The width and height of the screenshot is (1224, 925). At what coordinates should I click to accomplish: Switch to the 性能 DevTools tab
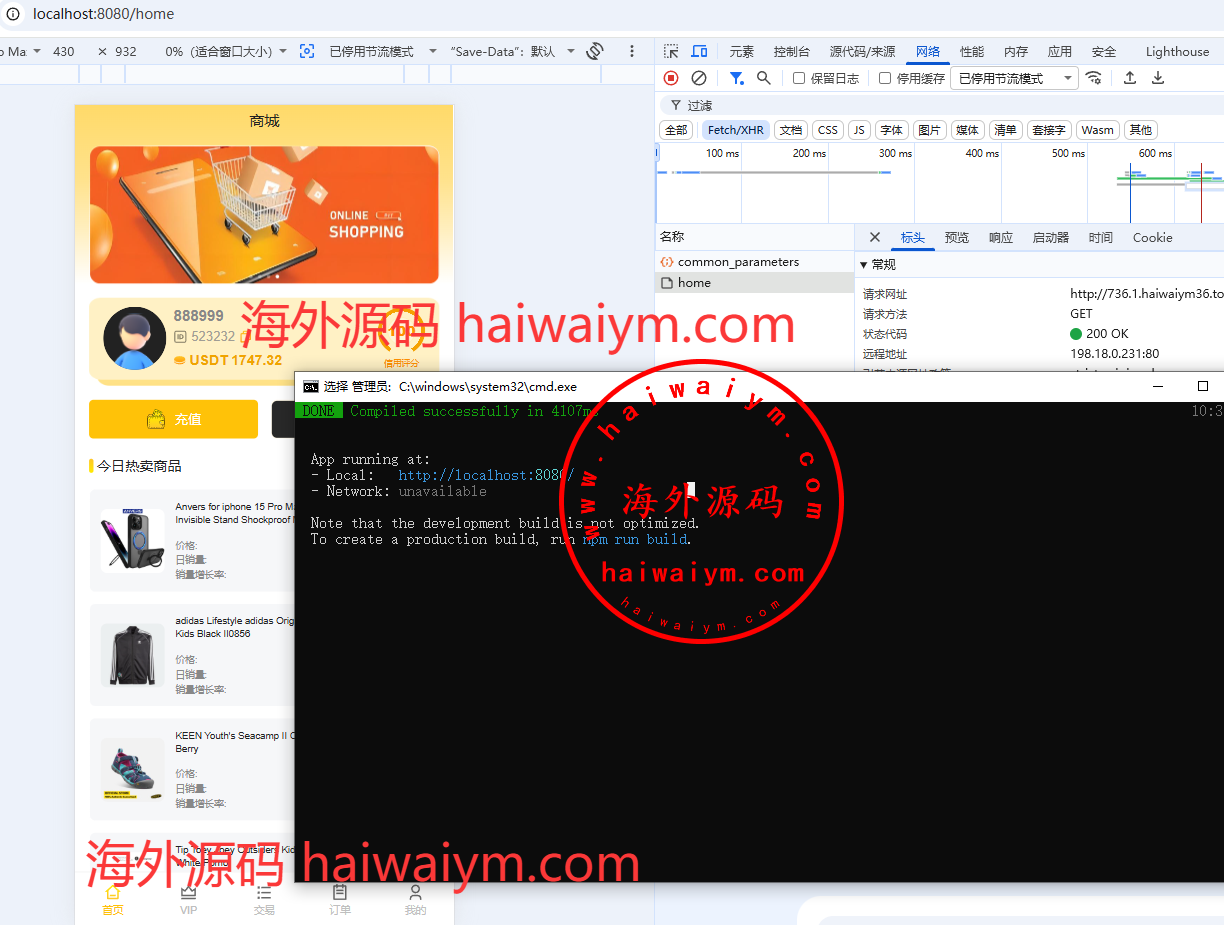click(x=971, y=51)
